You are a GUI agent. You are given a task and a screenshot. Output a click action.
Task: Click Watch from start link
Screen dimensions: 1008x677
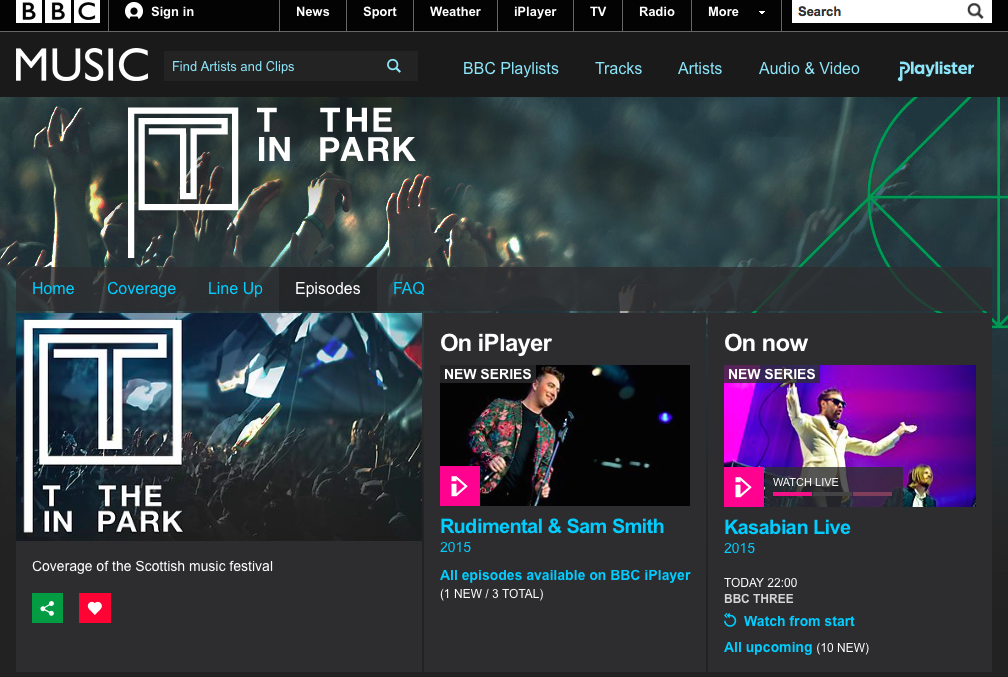pos(799,621)
